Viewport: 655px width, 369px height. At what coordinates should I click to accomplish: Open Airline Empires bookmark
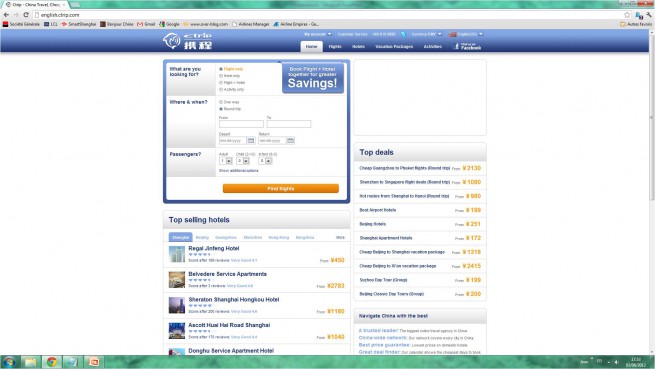tap(296, 24)
